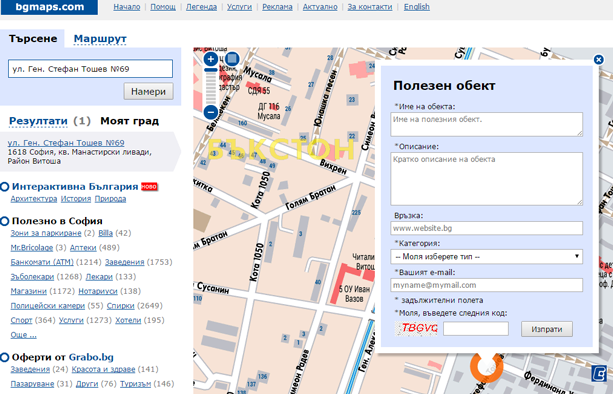The image size is (613, 394).
Task: Open the Аптеки link
Action: coord(83,247)
